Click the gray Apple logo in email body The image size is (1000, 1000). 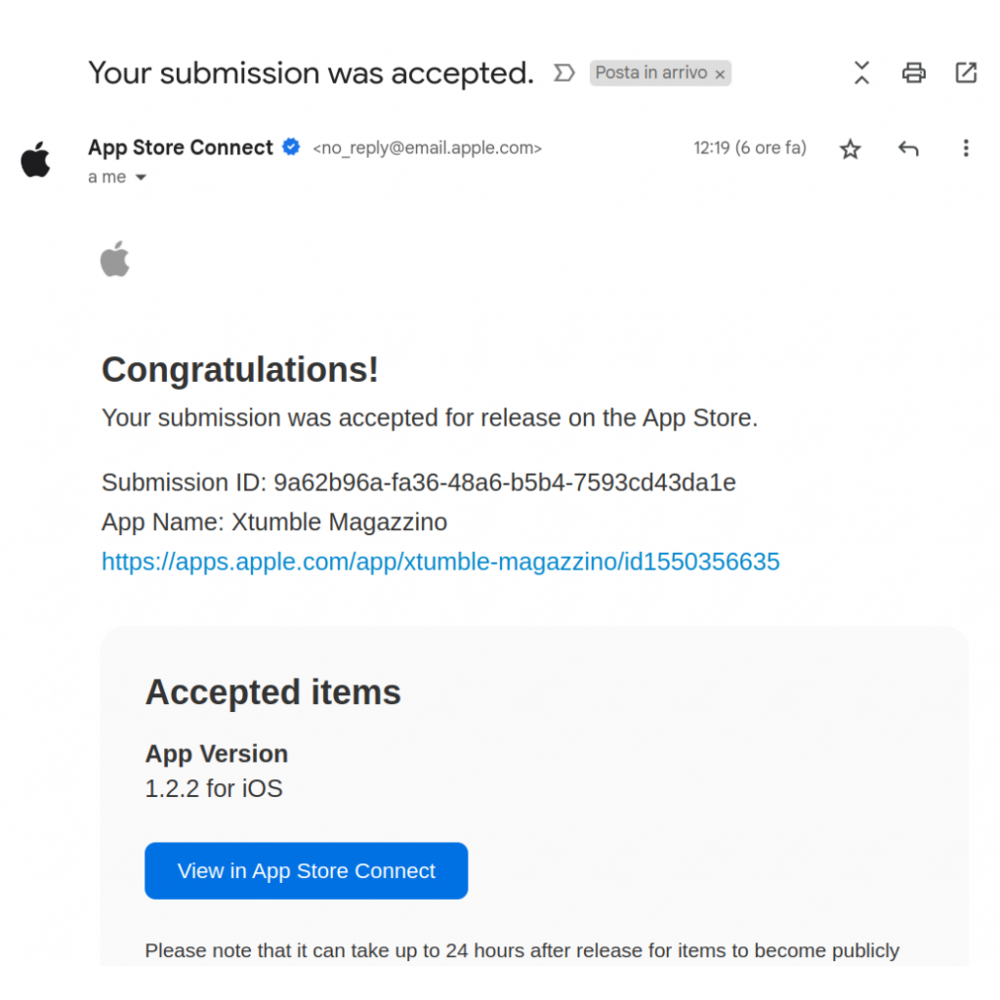click(115, 259)
